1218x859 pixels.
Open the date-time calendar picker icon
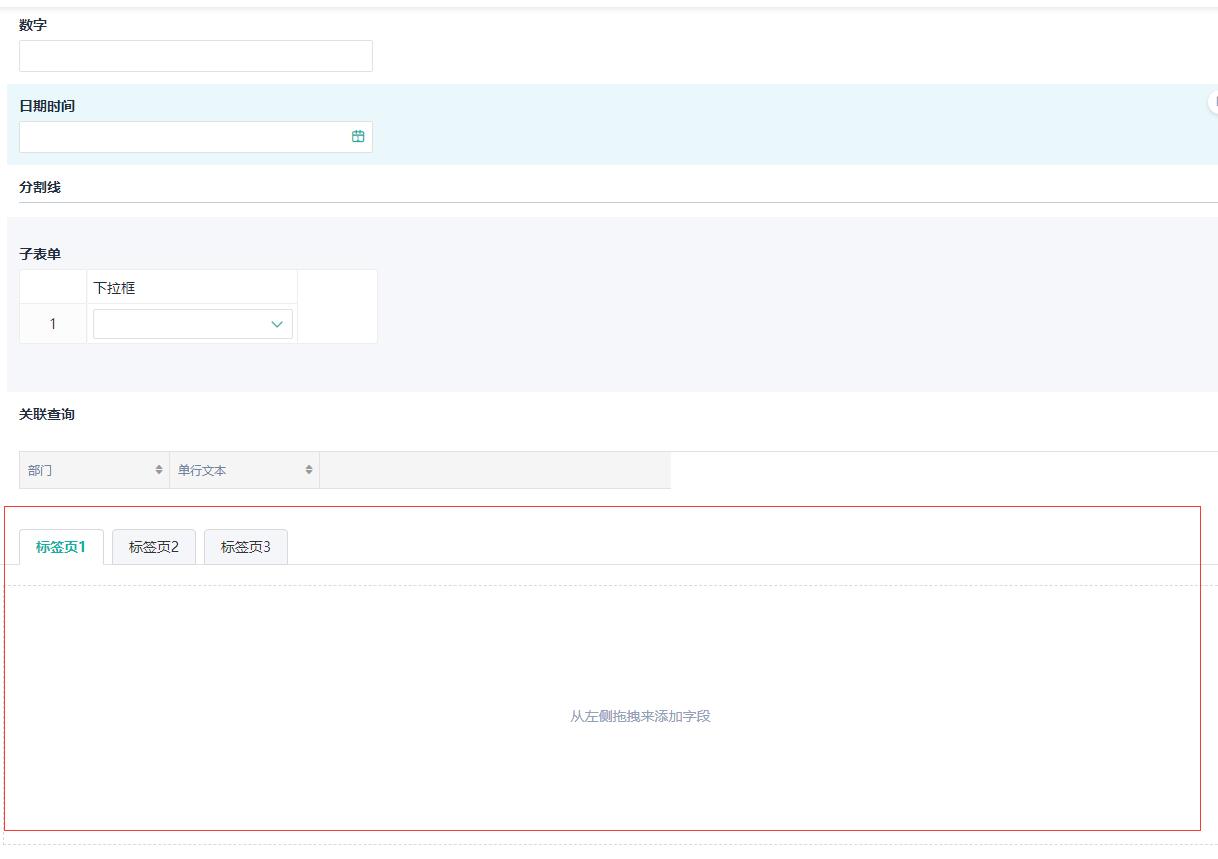point(358,137)
